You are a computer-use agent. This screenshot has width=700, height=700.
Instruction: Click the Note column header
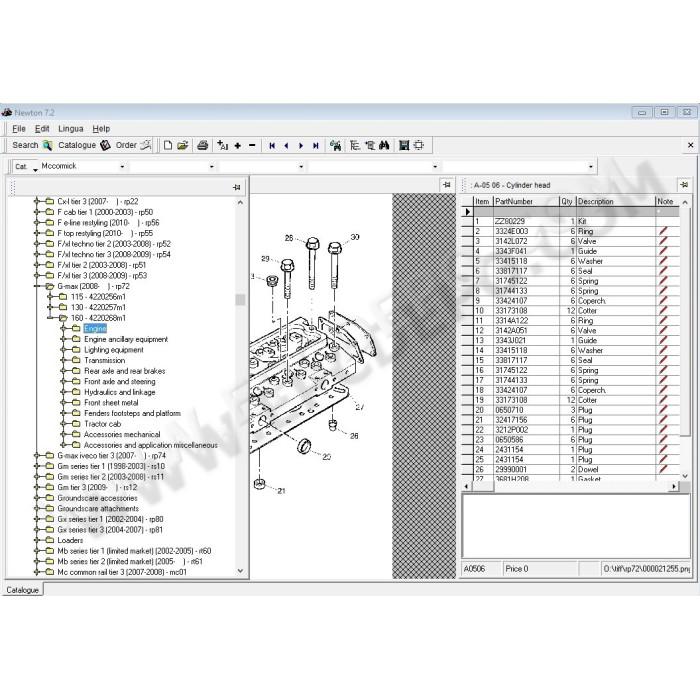[x=667, y=201]
